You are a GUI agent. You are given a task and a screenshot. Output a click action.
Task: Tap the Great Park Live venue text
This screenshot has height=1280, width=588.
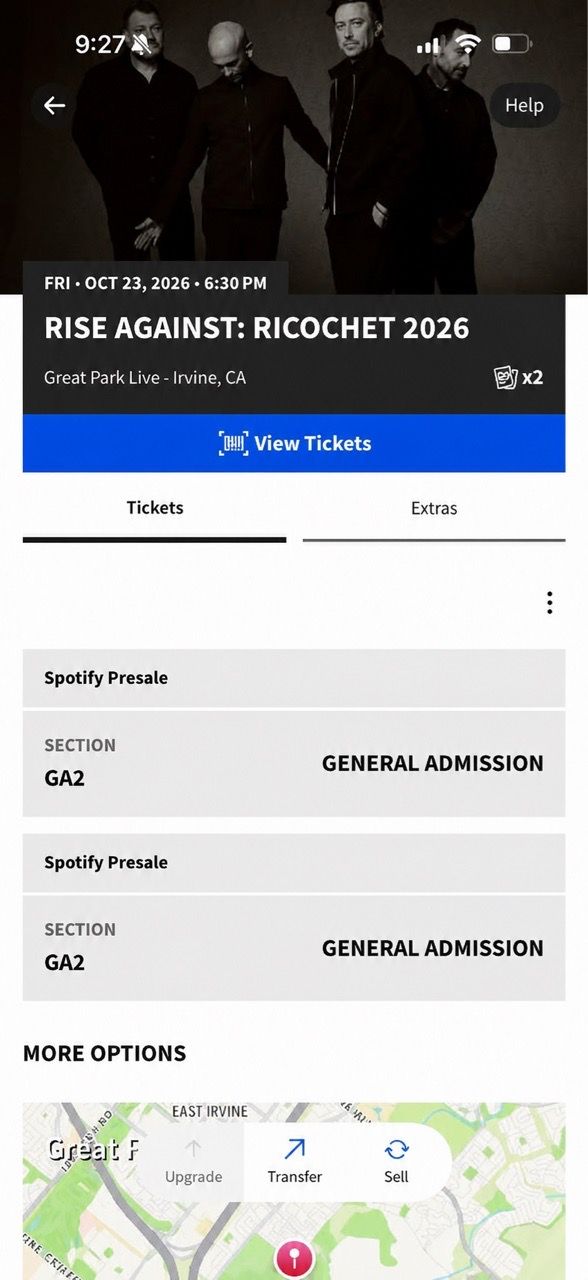coord(145,378)
